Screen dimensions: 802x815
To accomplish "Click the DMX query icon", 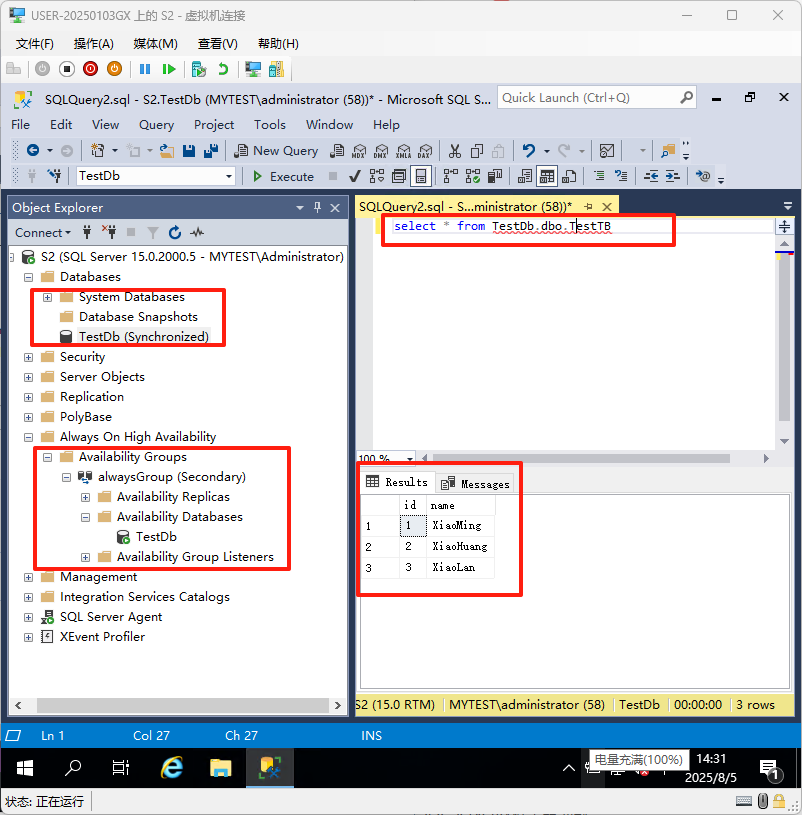I will [381, 151].
